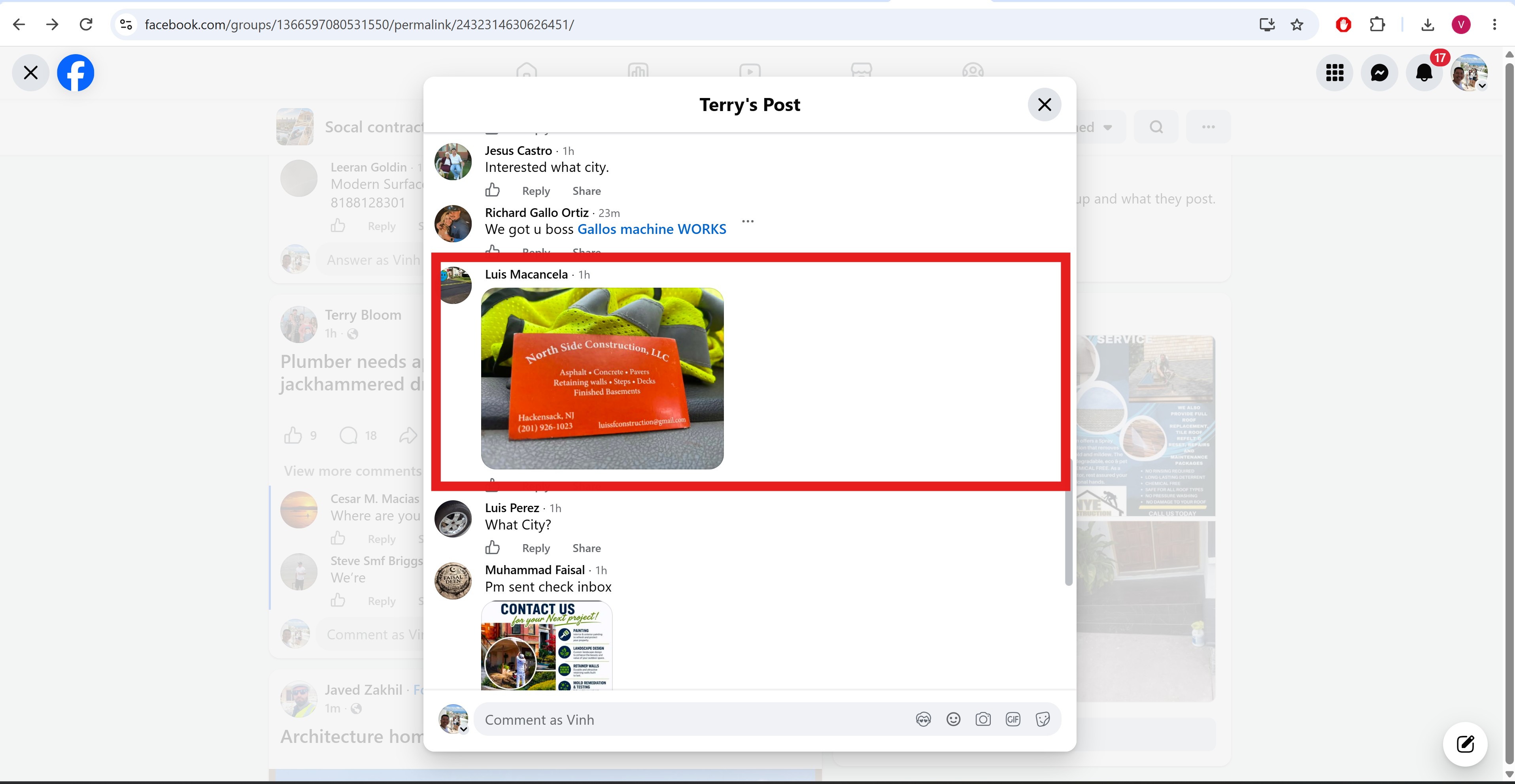Click the Comment as Vinh field

[767, 719]
